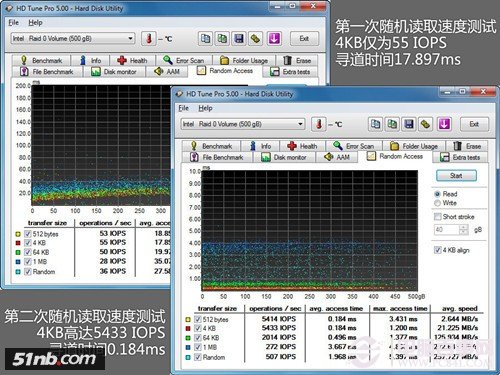Open Folder Usage tab in back window
This screenshot has width=500, height=375.
pyautogui.click(x=244, y=61)
